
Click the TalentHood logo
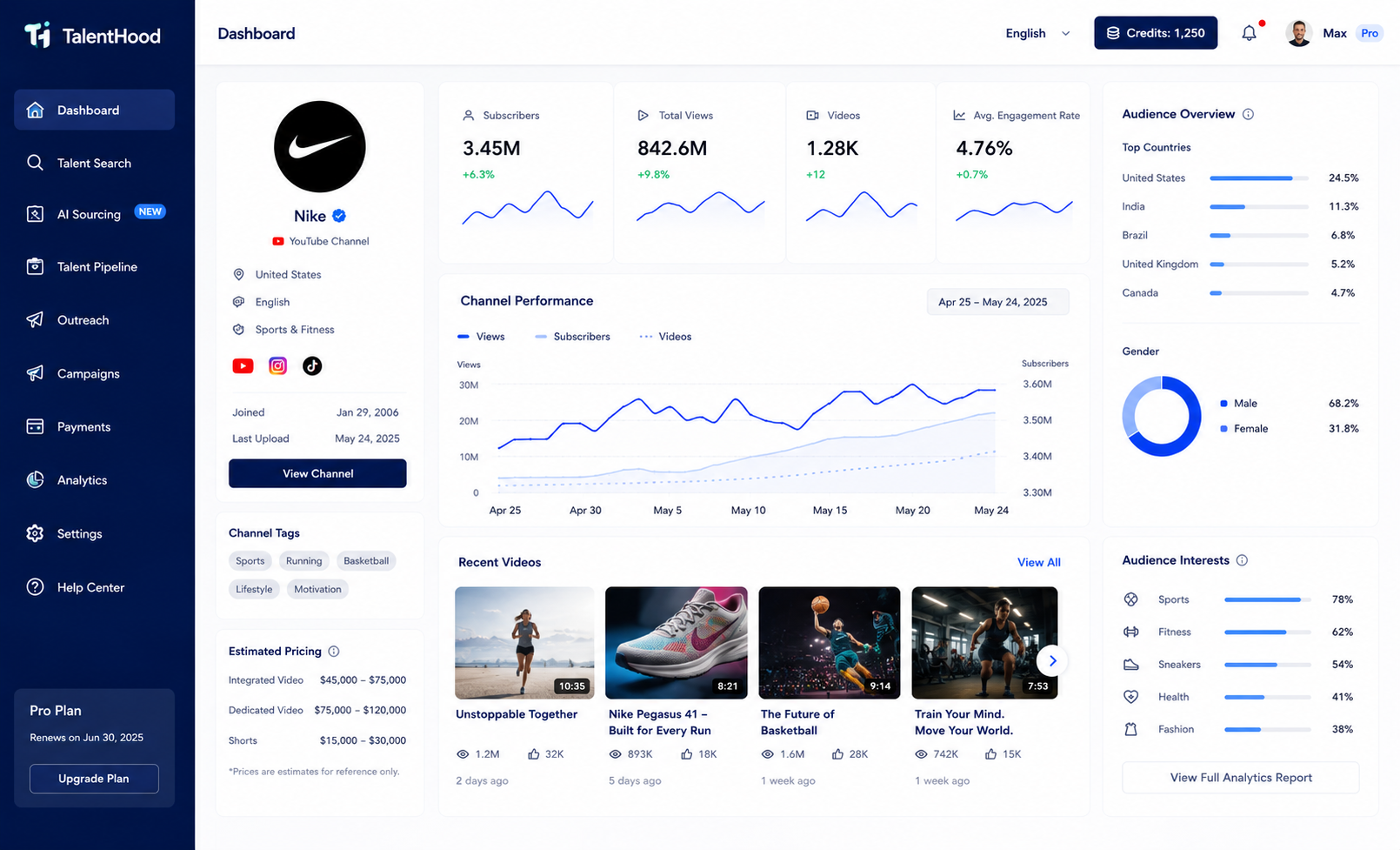[92, 35]
